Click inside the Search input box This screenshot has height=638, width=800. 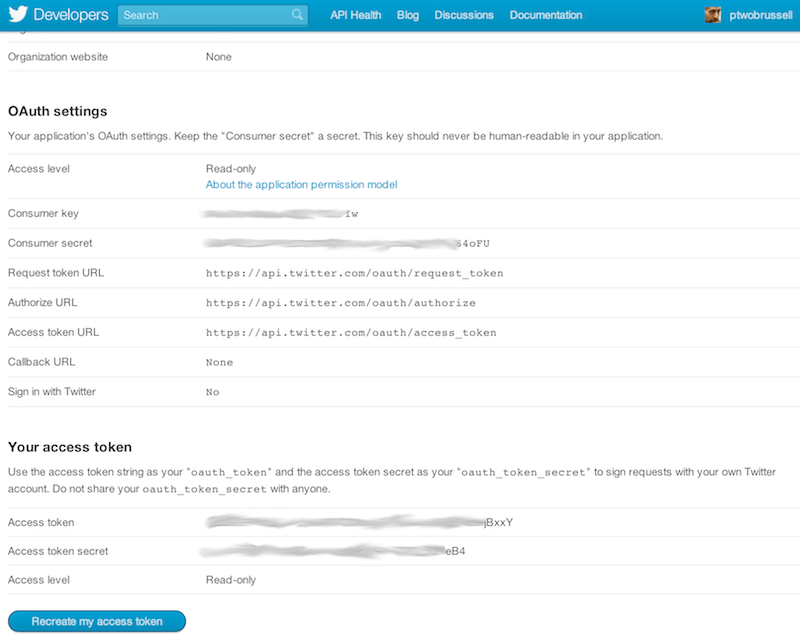tap(200, 15)
